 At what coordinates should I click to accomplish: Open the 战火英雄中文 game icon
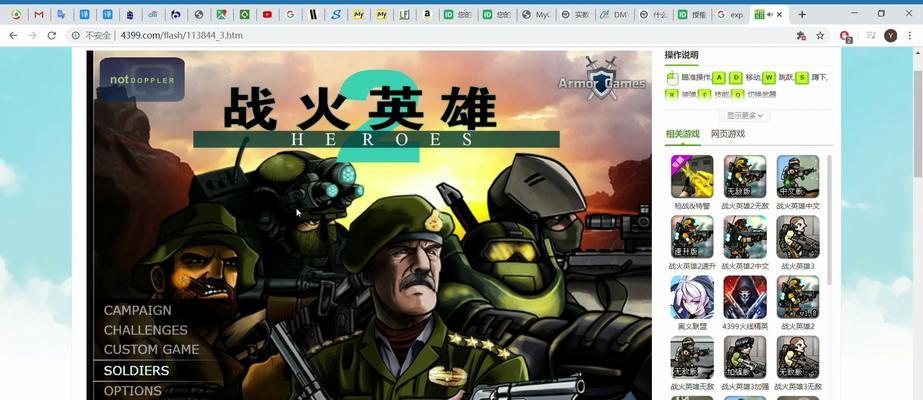[798, 176]
